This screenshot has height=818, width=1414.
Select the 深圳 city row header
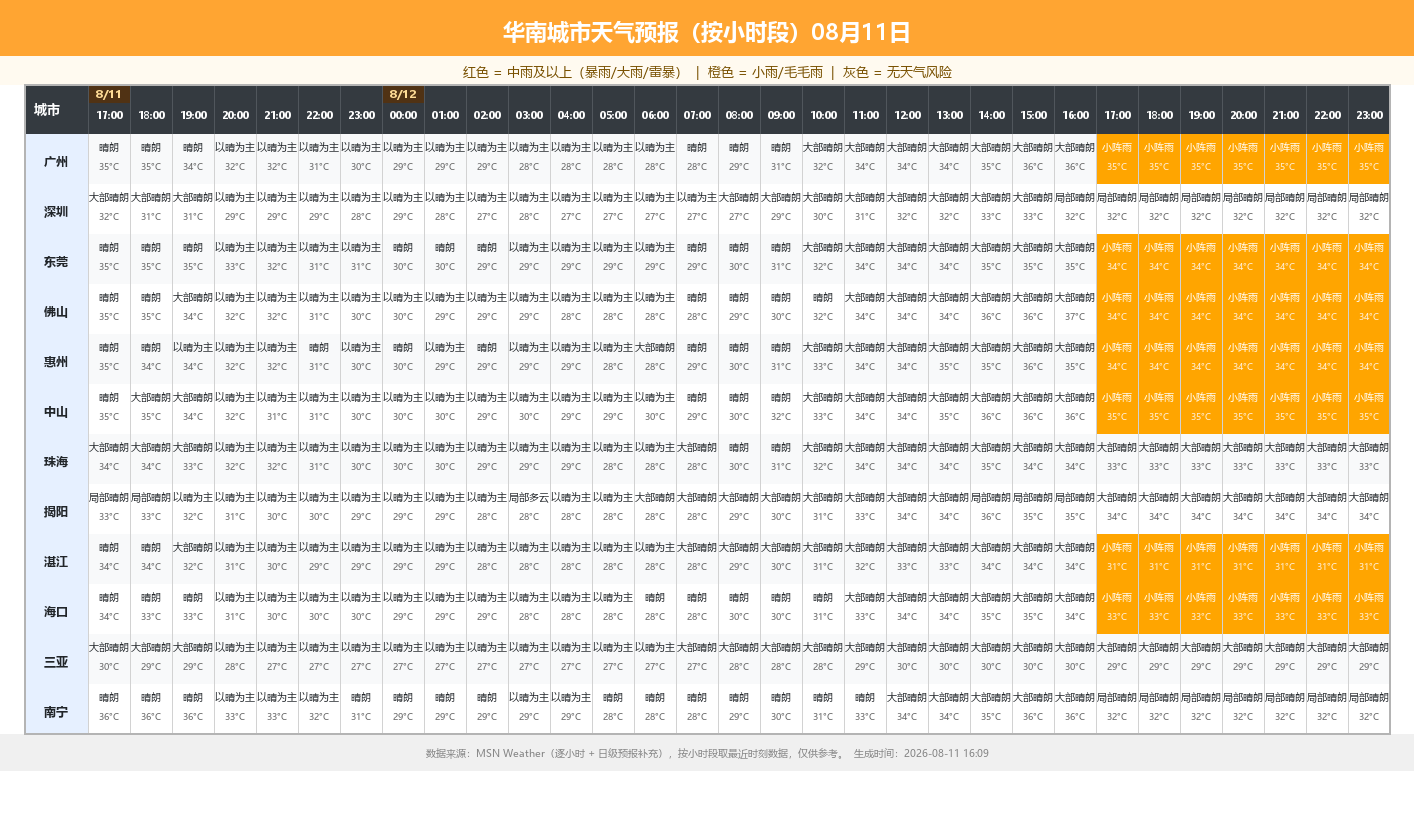(57, 209)
